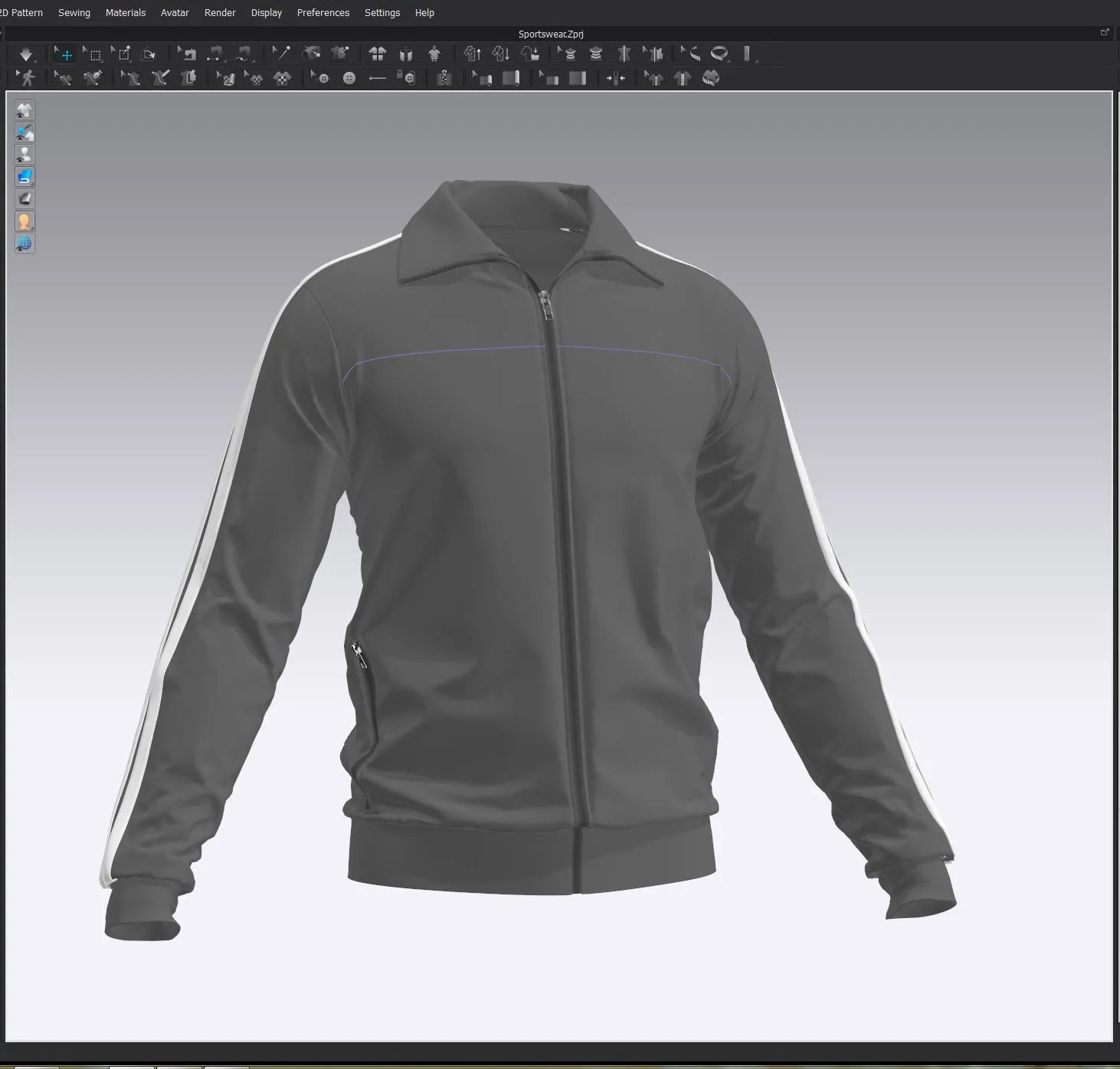This screenshot has height=1069, width=1120.
Task: Choose the Select Mesh dashed-box tool
Action: tap(93, 54)
